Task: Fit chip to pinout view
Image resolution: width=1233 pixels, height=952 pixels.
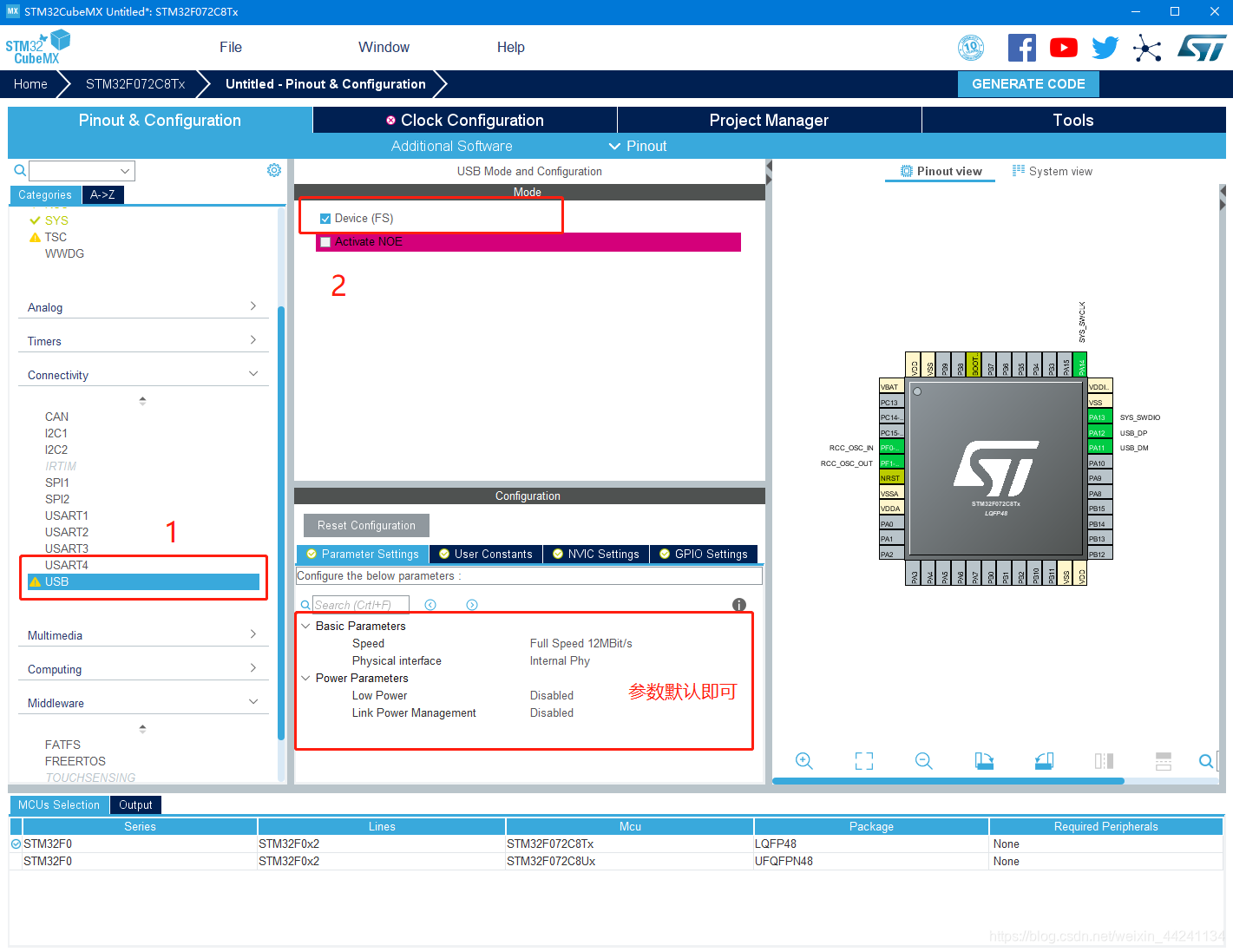Action: click(x=864, y=761)
